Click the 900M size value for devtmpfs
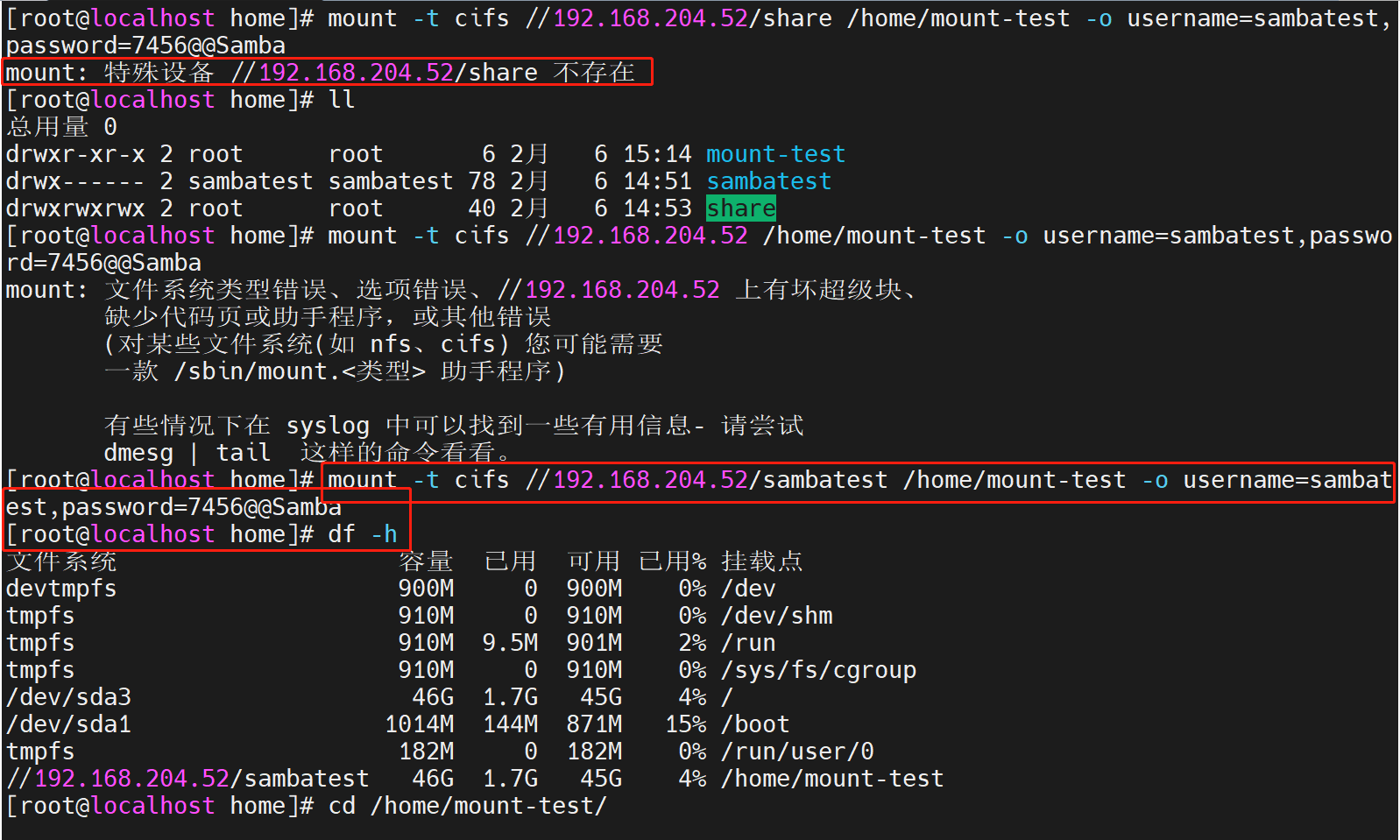 coord(426,589)
